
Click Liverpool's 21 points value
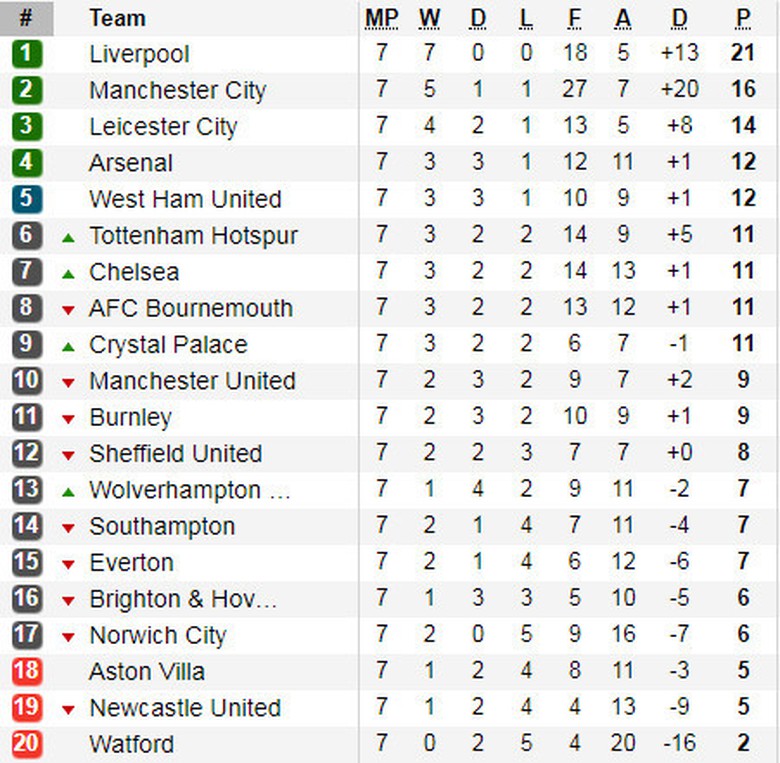pyautogui.click(x=743, y=54)
